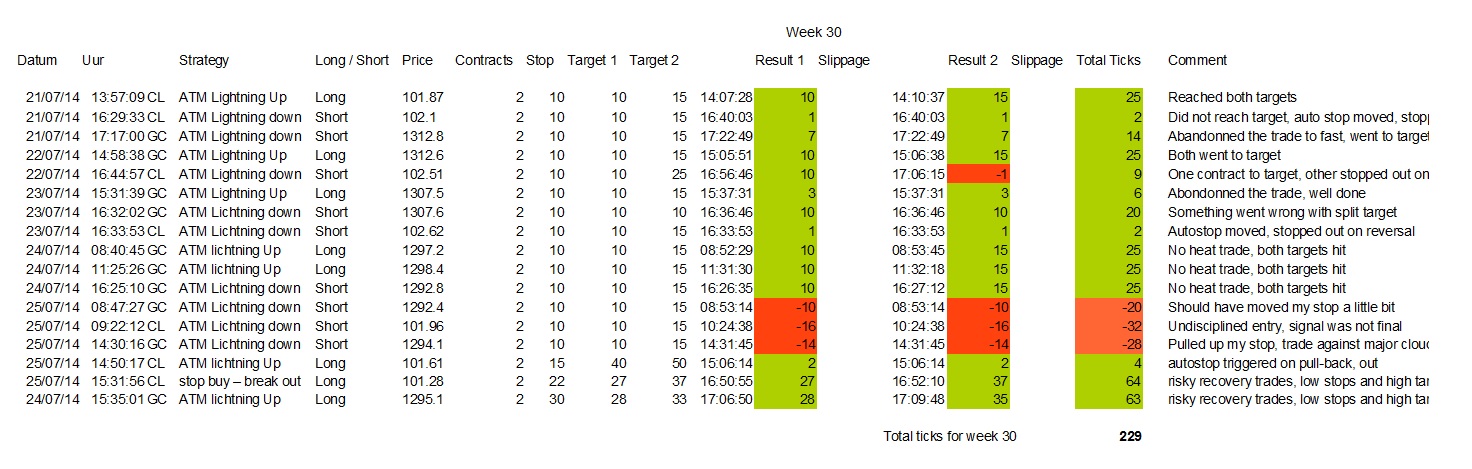Click the Target 2 column header
This screenshot has width=1472, height=469.
[654, 60]
